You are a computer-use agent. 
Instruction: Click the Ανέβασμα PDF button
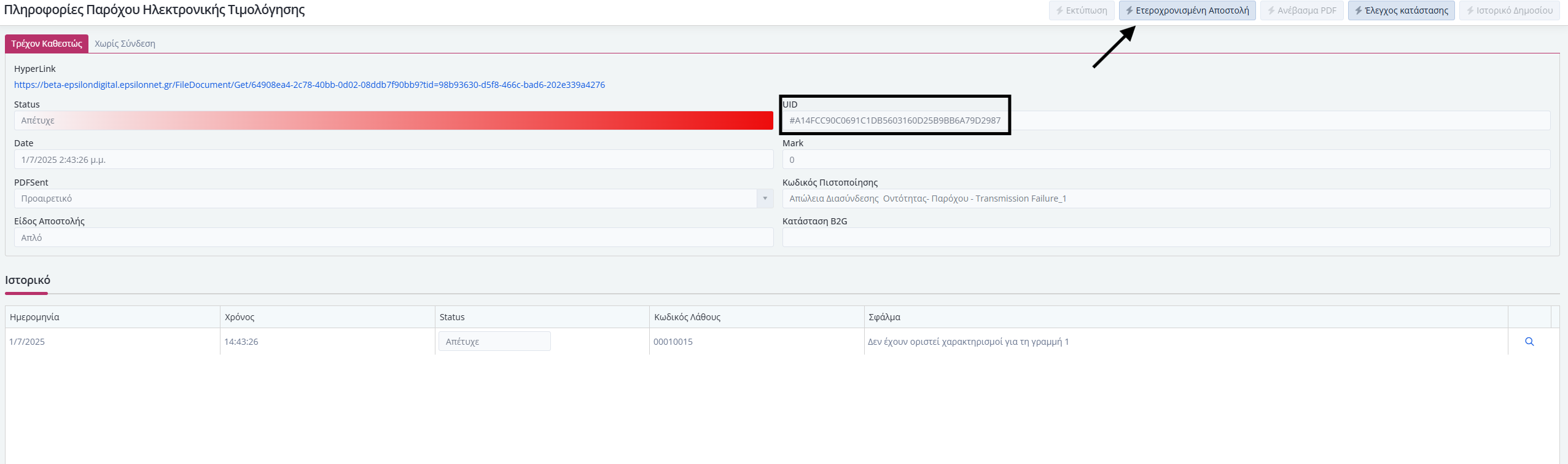point(1302,10)
